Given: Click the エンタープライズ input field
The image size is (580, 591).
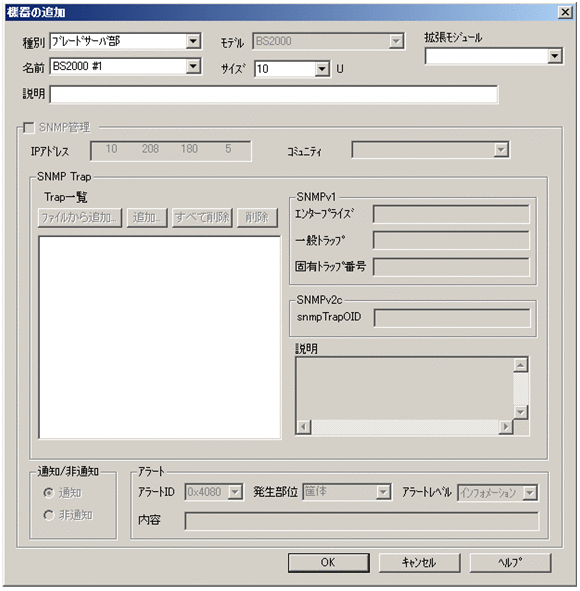Looking at the screenshot, I should coord(451,214).
